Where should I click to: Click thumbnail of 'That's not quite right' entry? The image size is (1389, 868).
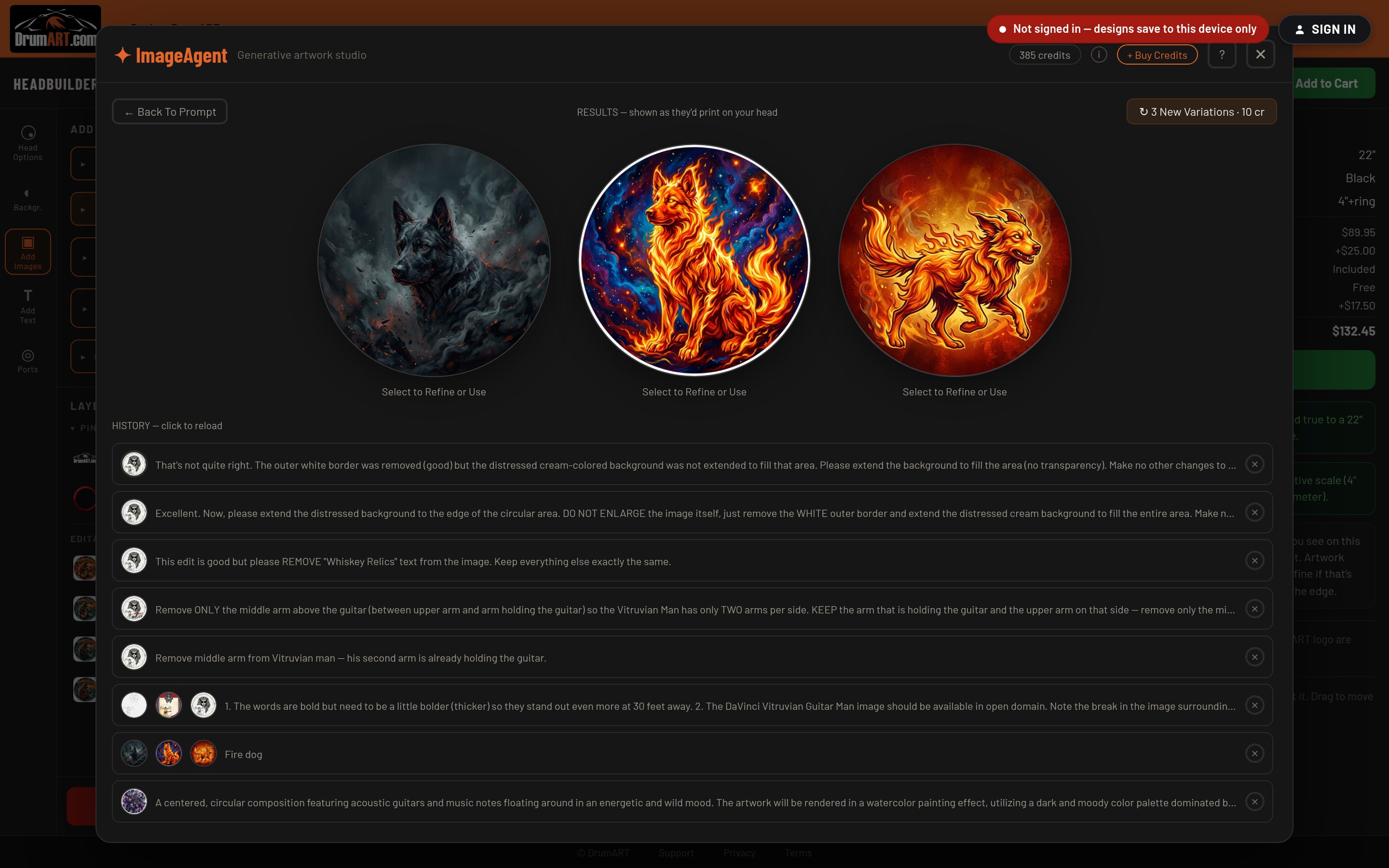[134, 464]
